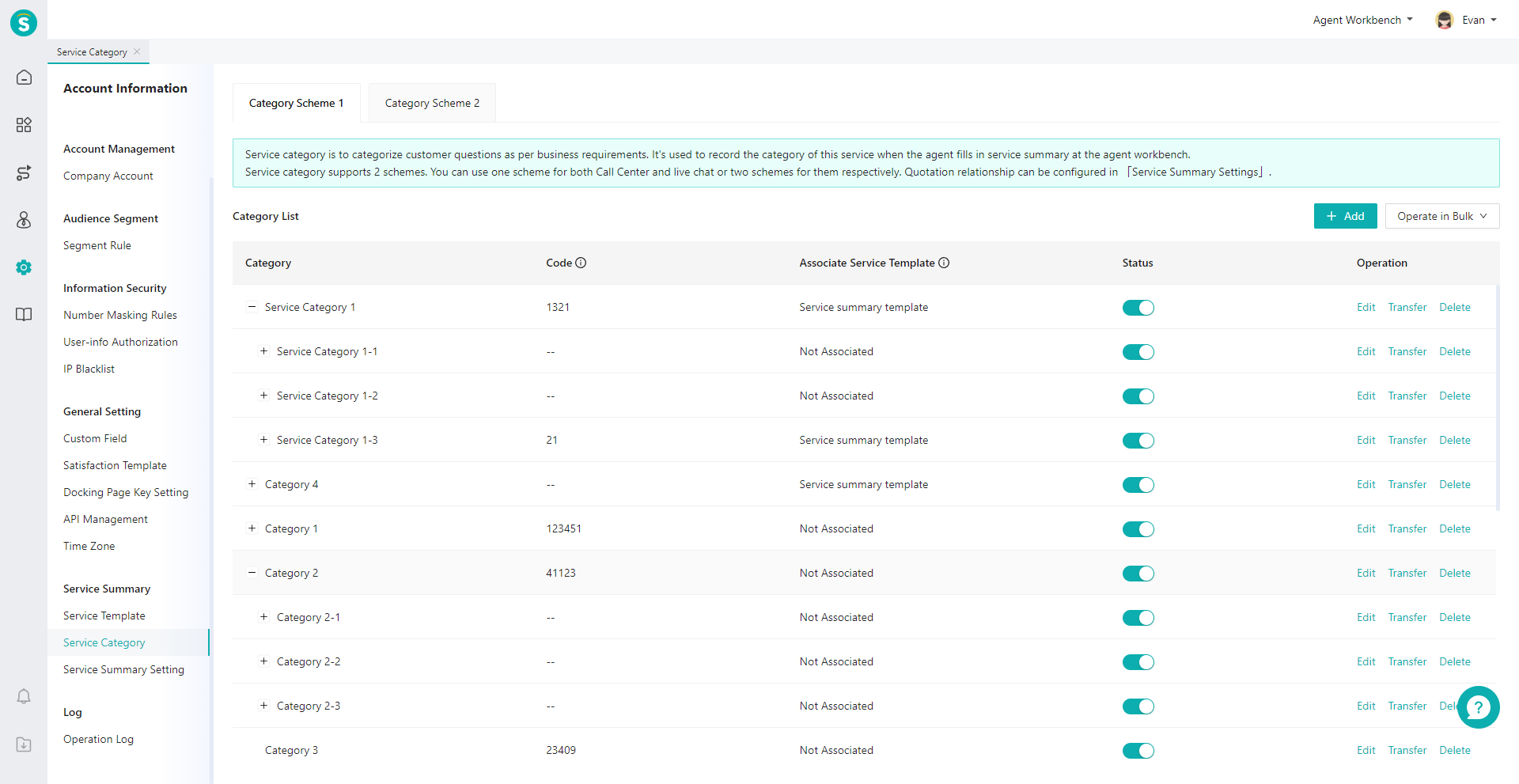The image size is (1519, 784).
Task: Edit Service Category 1
Action: 1366,307
